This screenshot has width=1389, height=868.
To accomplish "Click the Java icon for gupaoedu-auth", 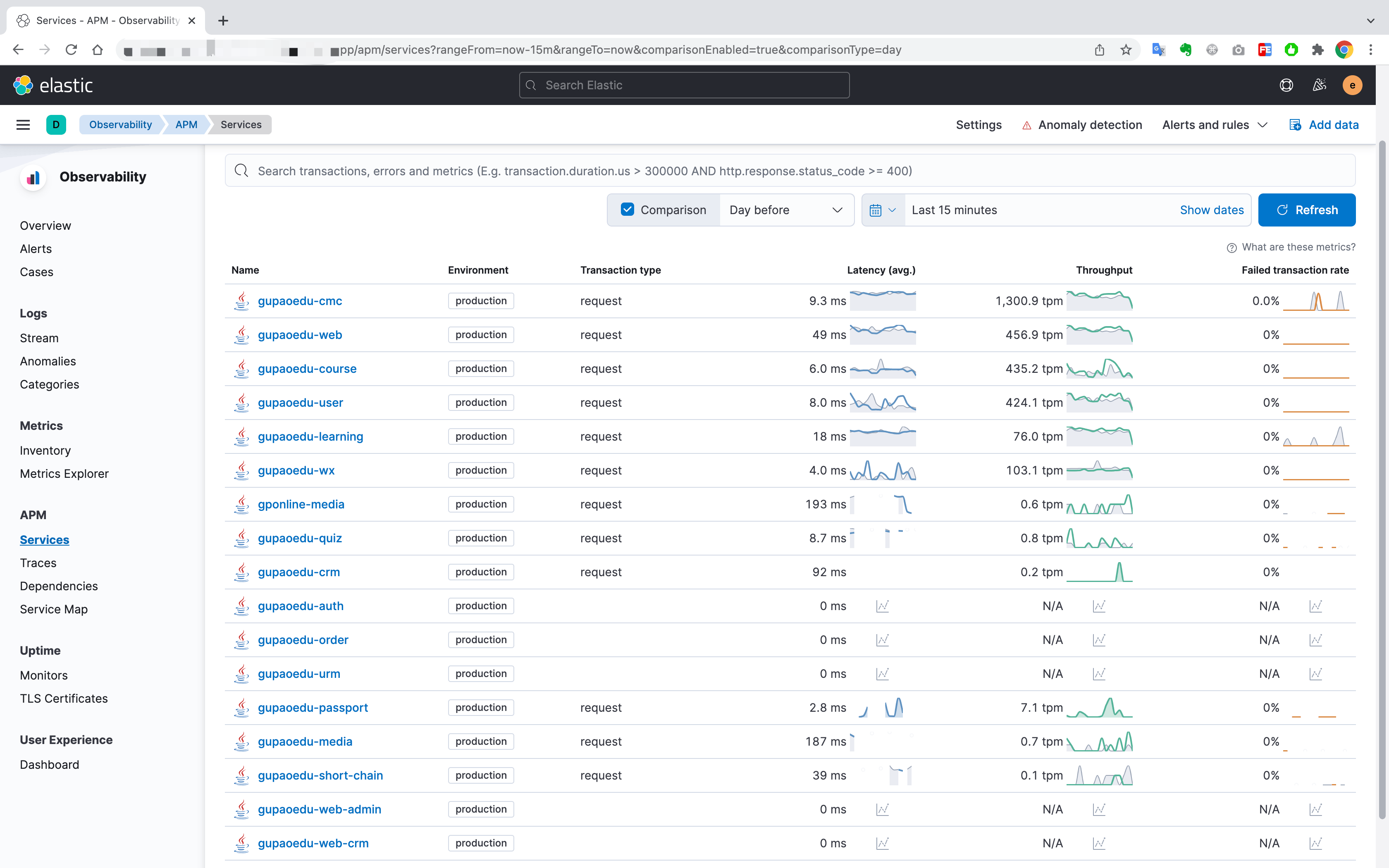I will [x=242, y=606].
